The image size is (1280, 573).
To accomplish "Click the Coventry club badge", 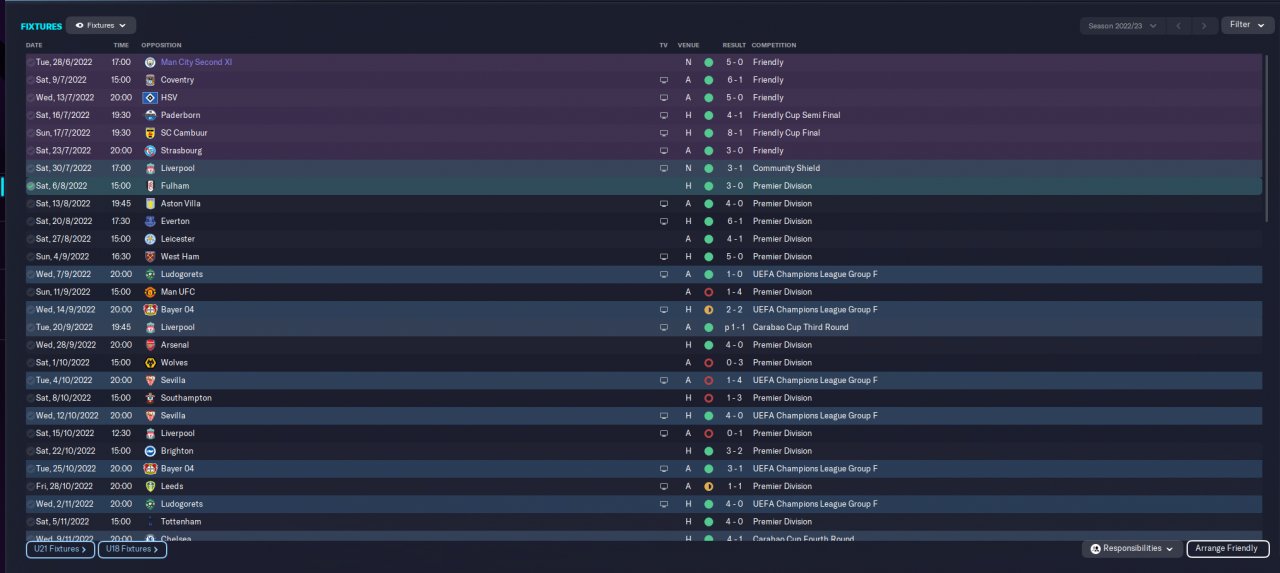I will pyautogui.click(x=150, y=80).
